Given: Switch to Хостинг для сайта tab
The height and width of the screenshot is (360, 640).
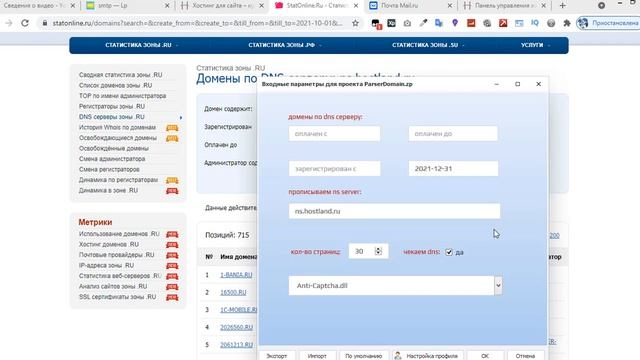Looking at the screenshot, I should point(222,6).
